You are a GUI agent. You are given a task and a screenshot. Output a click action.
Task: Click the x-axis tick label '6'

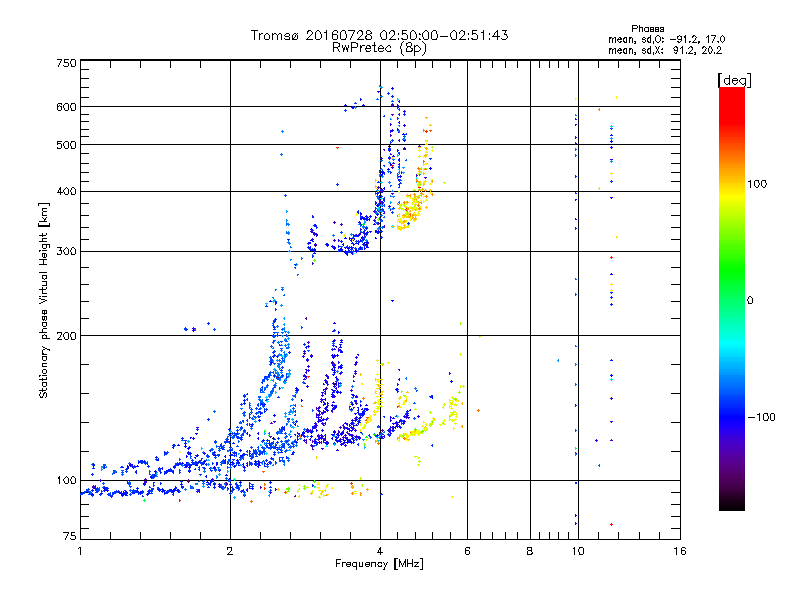click(x=467, y=551)
